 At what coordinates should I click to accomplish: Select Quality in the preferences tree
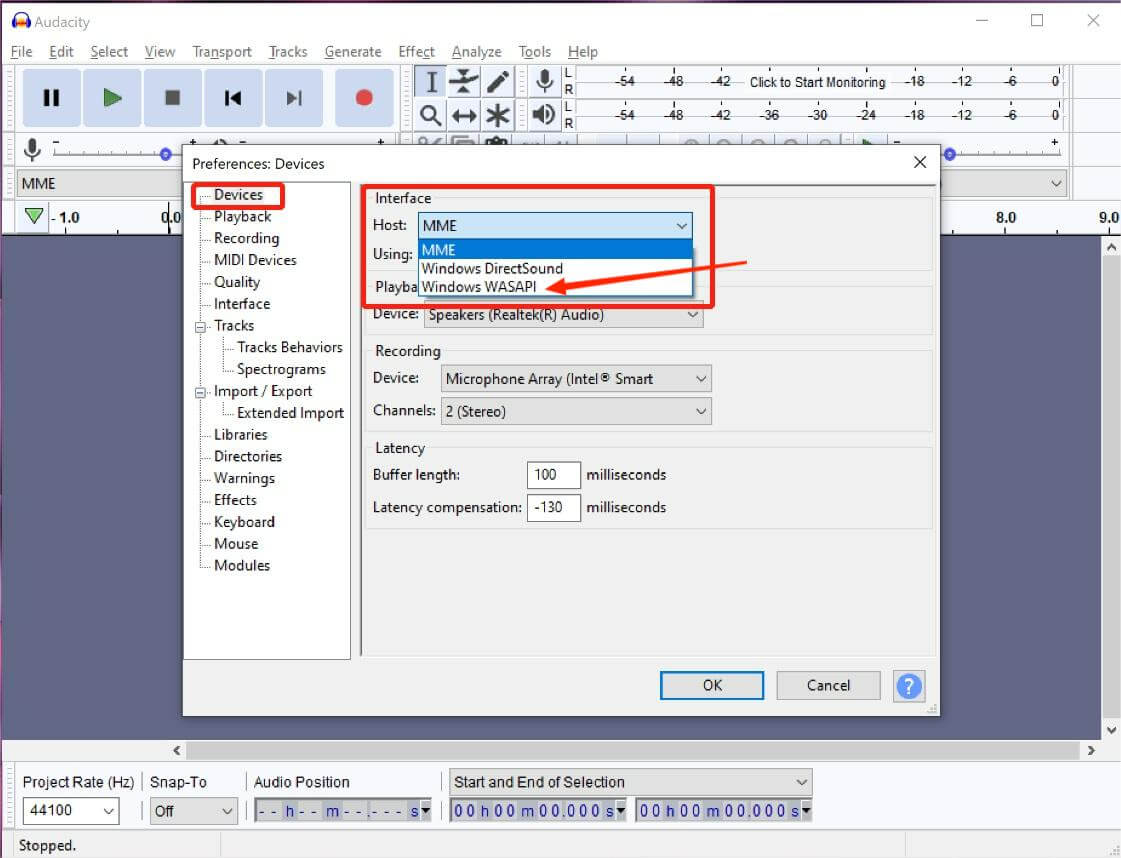pos(237,282)
